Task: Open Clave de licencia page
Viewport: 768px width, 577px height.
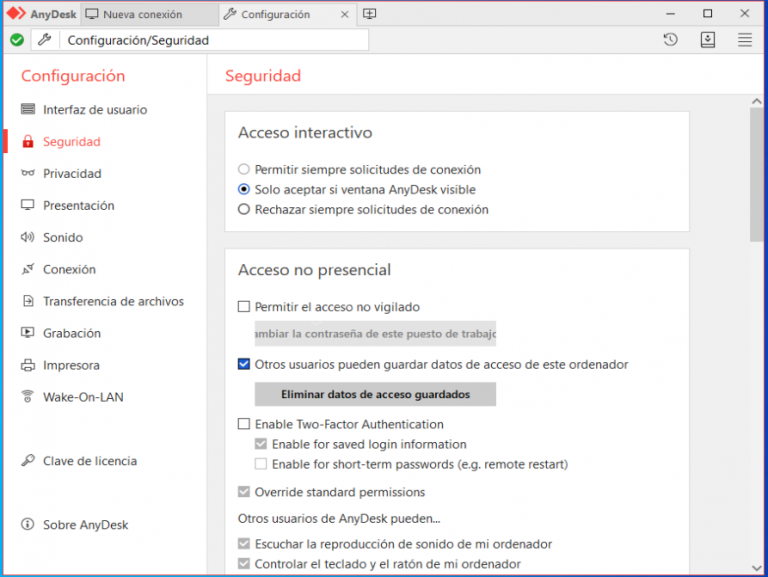Action: coord(90,461)
